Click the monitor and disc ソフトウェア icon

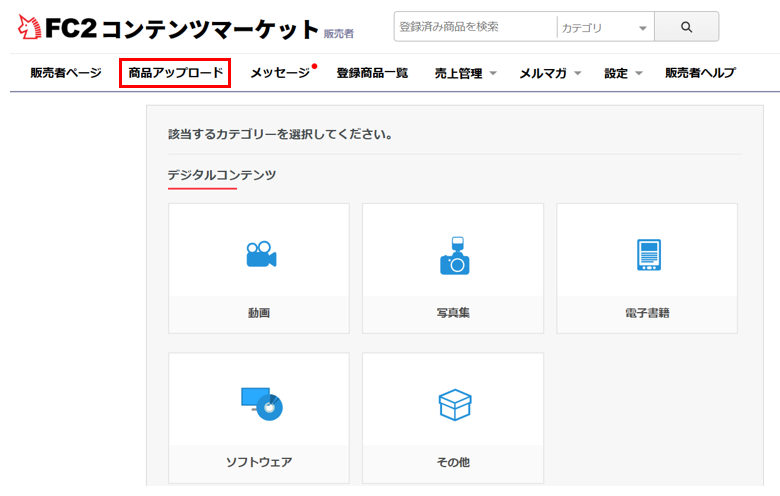pos(261,403)
